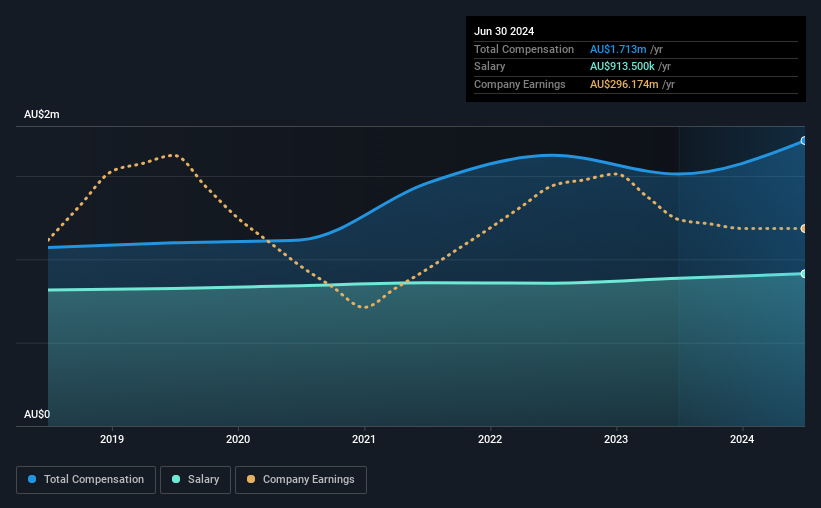
Task: Click the orange Company Earnings legend dot
Action: pos(251,479)
